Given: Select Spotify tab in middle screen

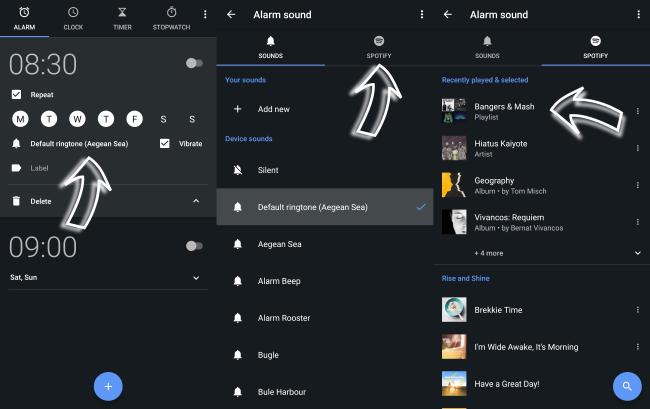Looking at the screenshot, I should (x=379, y=47).
